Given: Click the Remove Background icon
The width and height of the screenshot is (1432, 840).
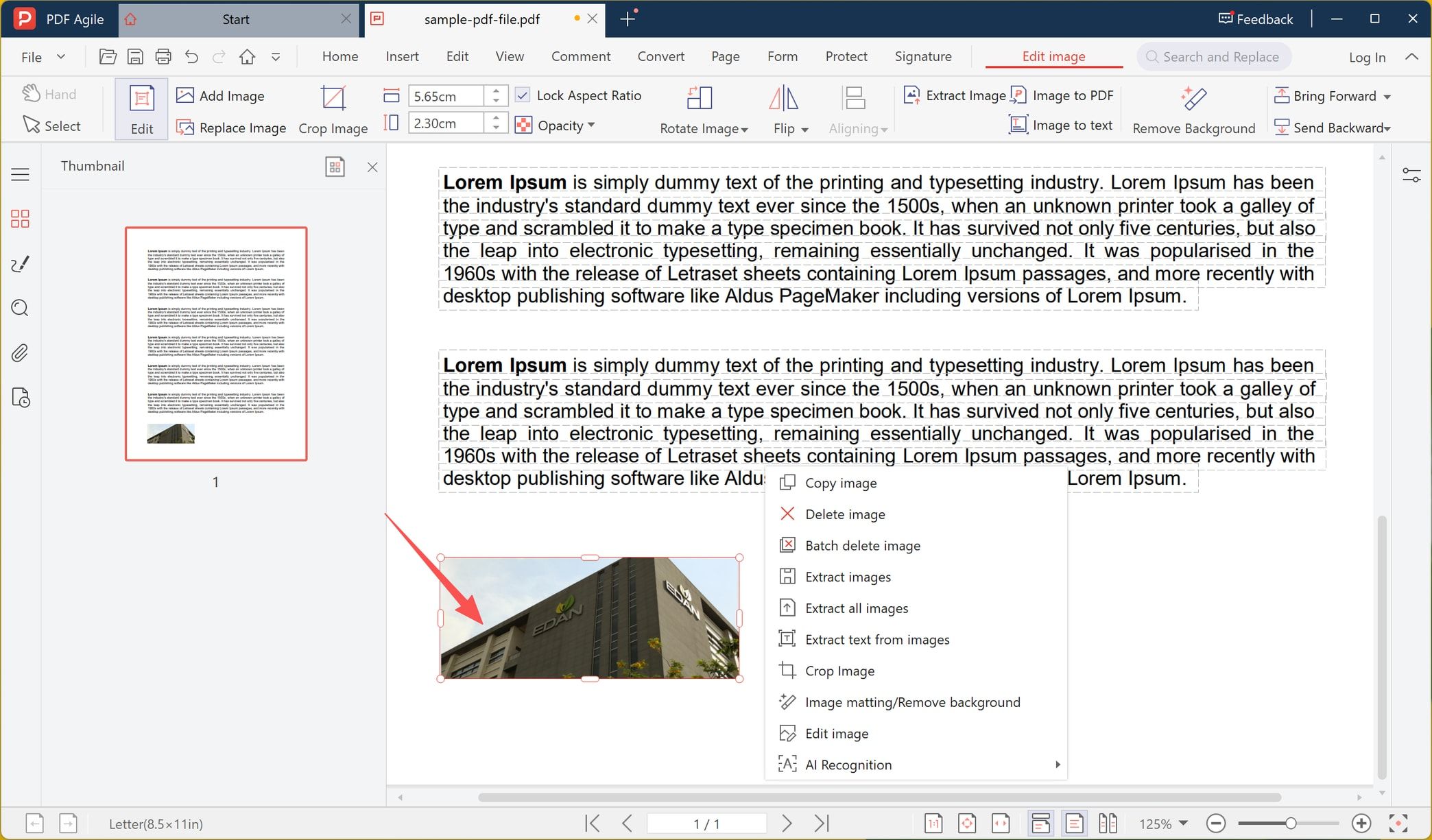Looking at the screenshot, I should coord(1194,98).
